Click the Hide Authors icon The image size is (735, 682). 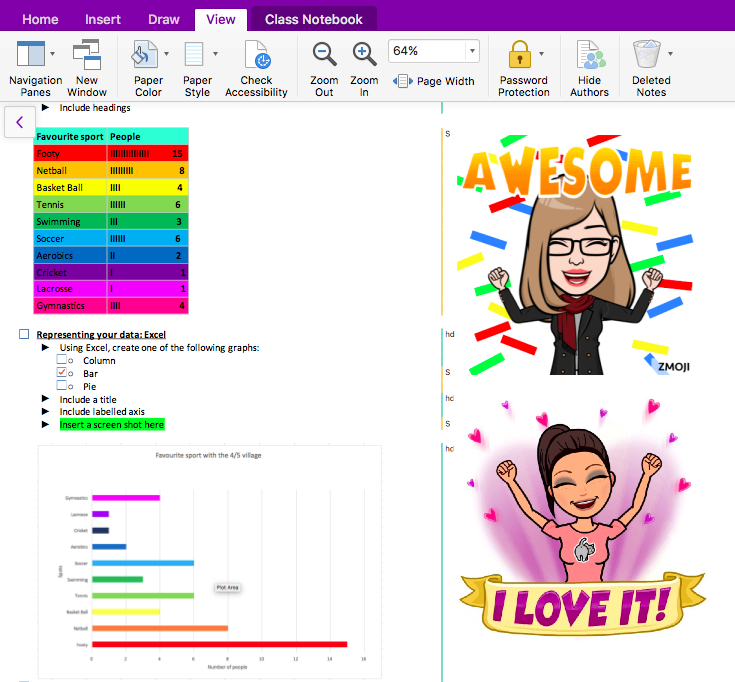point(590,54)
